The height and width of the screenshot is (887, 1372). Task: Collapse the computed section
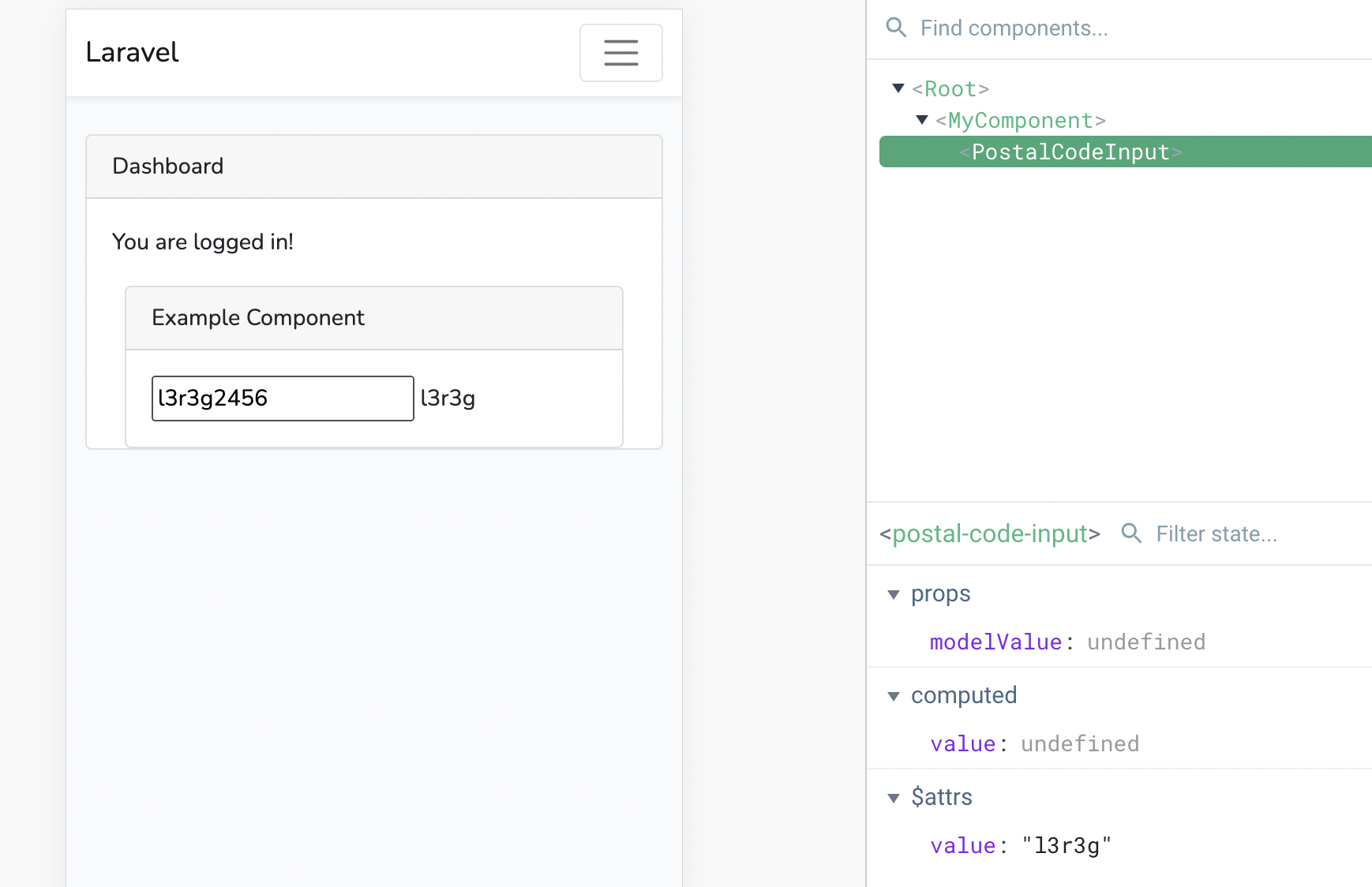(x=894, y=696)
